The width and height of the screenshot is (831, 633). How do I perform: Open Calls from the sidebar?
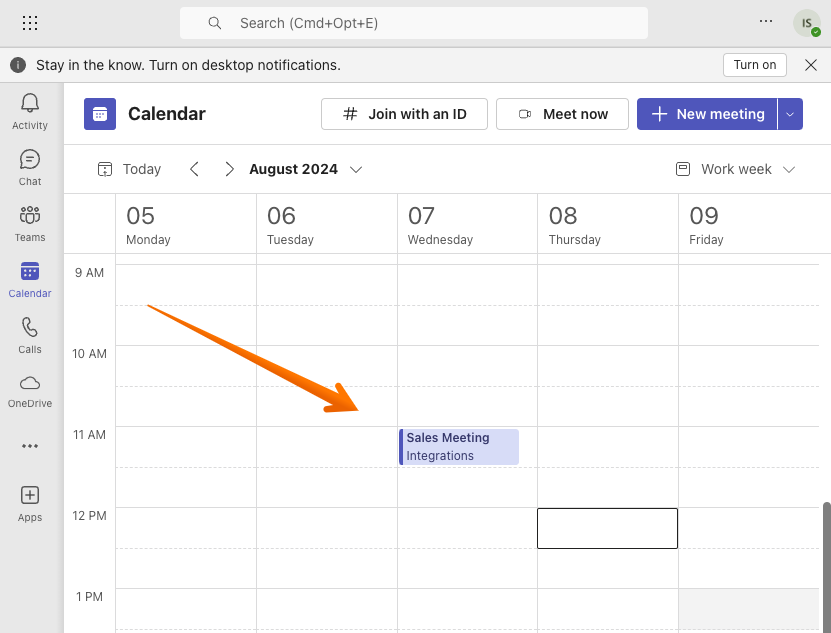coord(30,335)
